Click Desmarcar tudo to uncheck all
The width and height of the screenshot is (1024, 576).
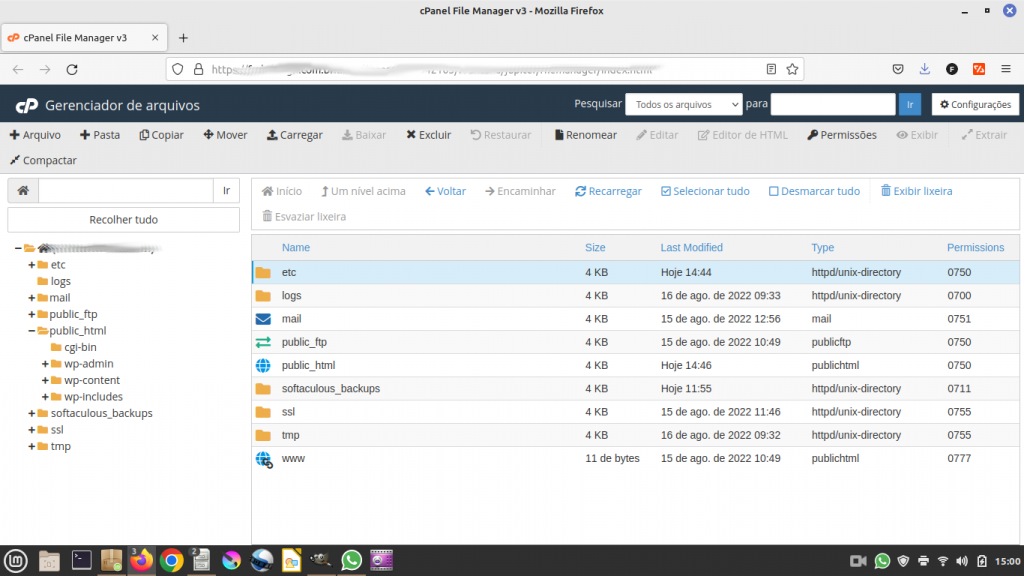813,191
